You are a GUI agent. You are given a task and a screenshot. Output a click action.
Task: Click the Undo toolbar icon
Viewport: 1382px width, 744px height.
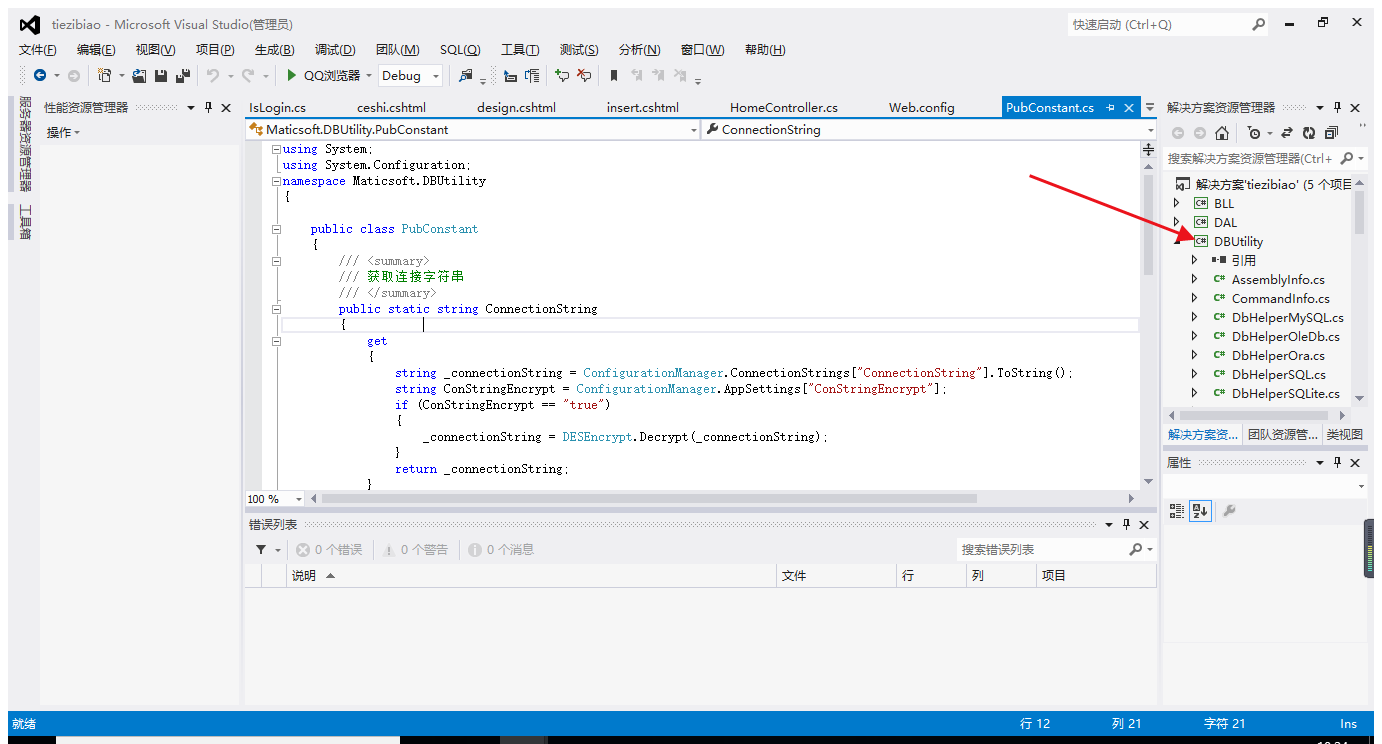[213, 75]
